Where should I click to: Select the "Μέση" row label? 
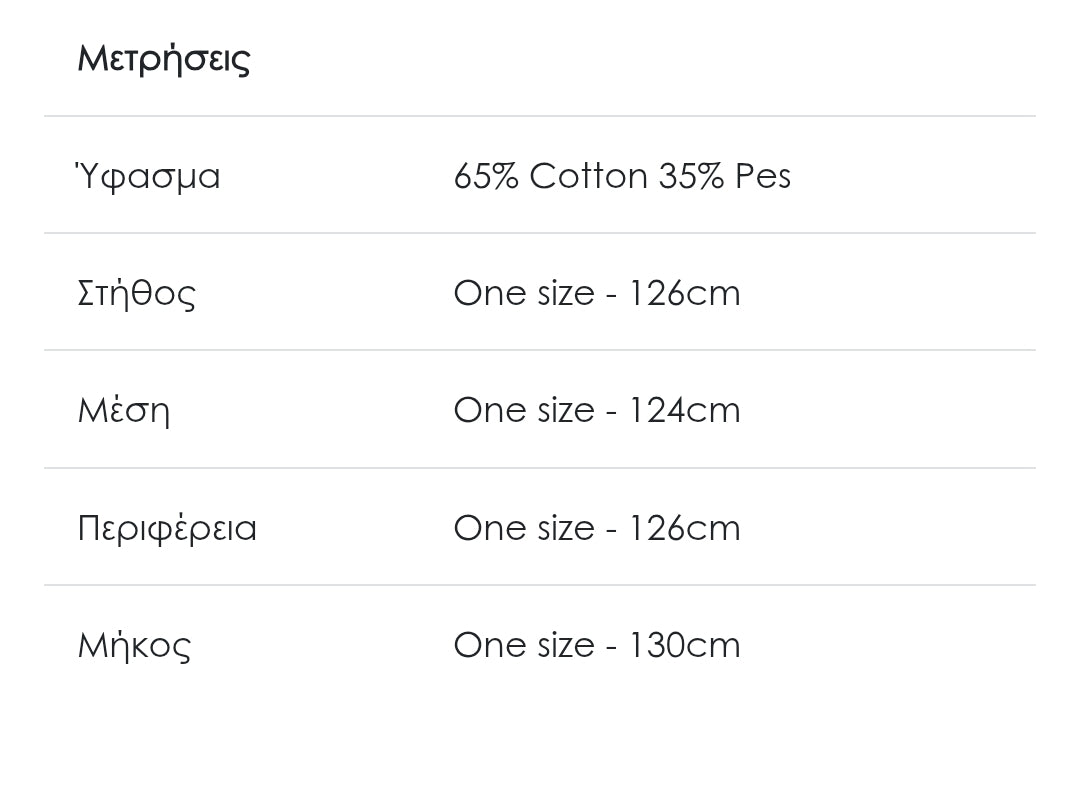(x=123, y=411)
